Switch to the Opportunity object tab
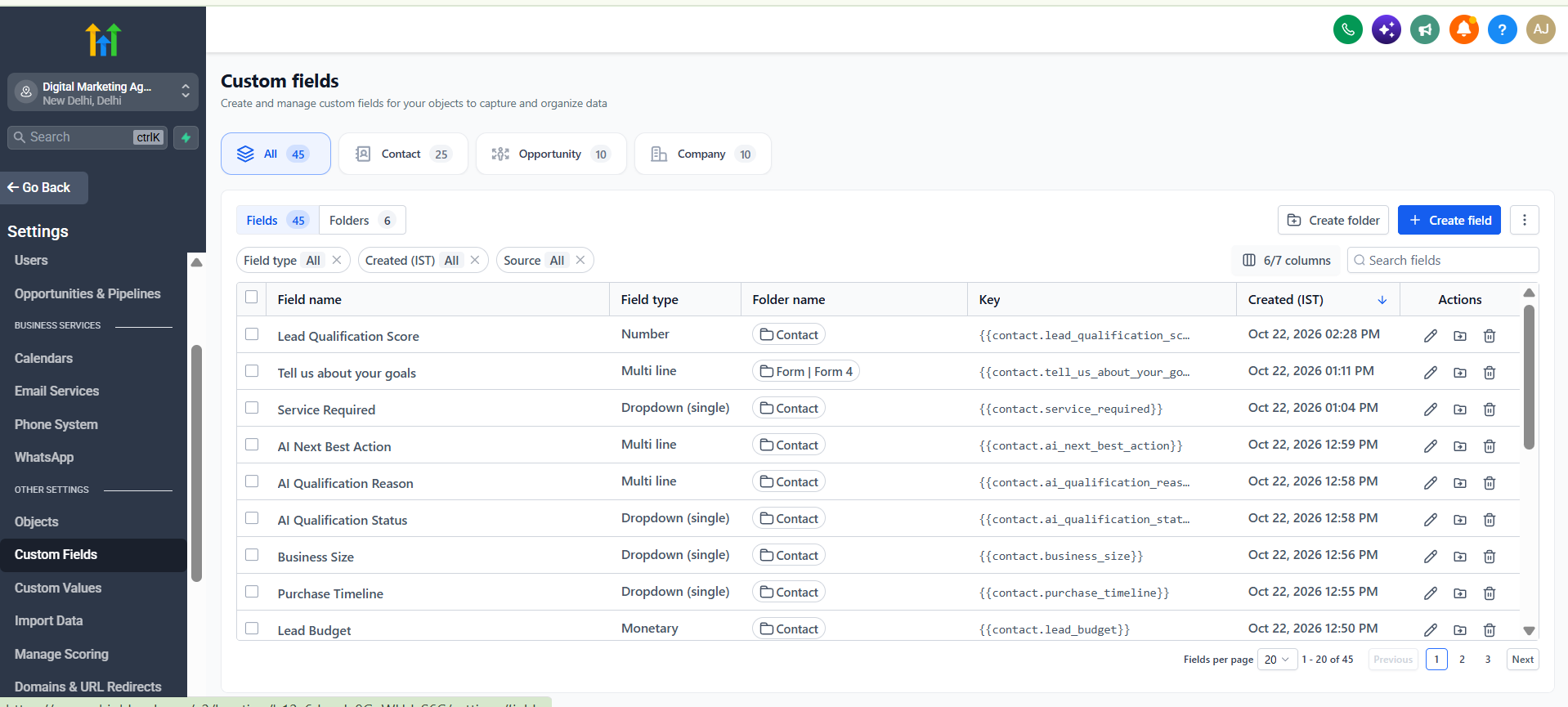 pyautogui.click(x=551, y=154)
